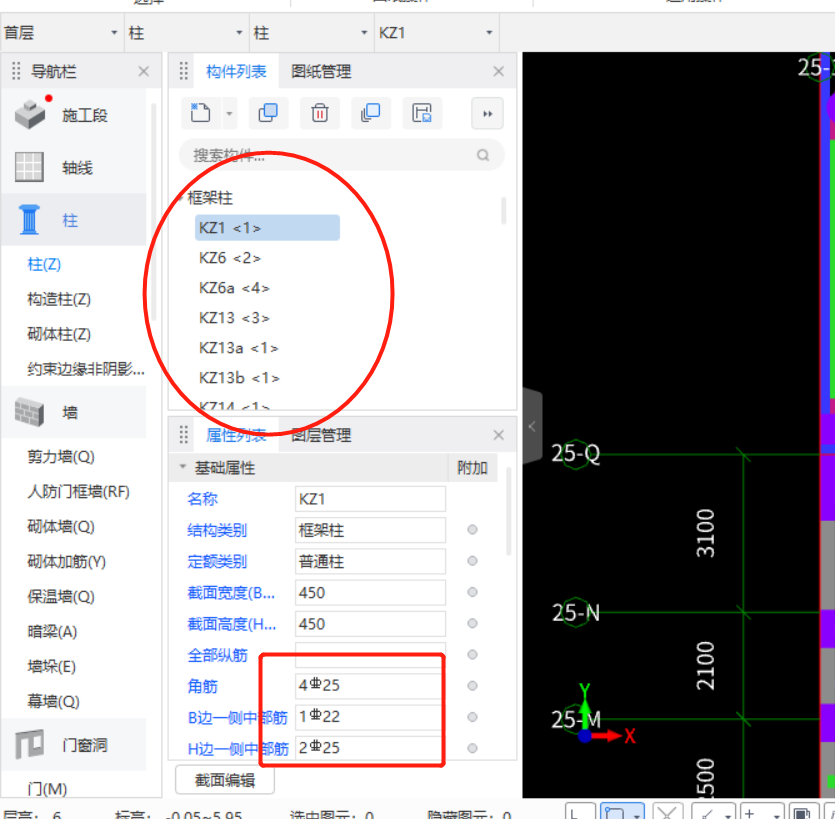Click the search magnifier icon
The height and width of the screenshot is (819, 835).
click(x=482, y=155)
